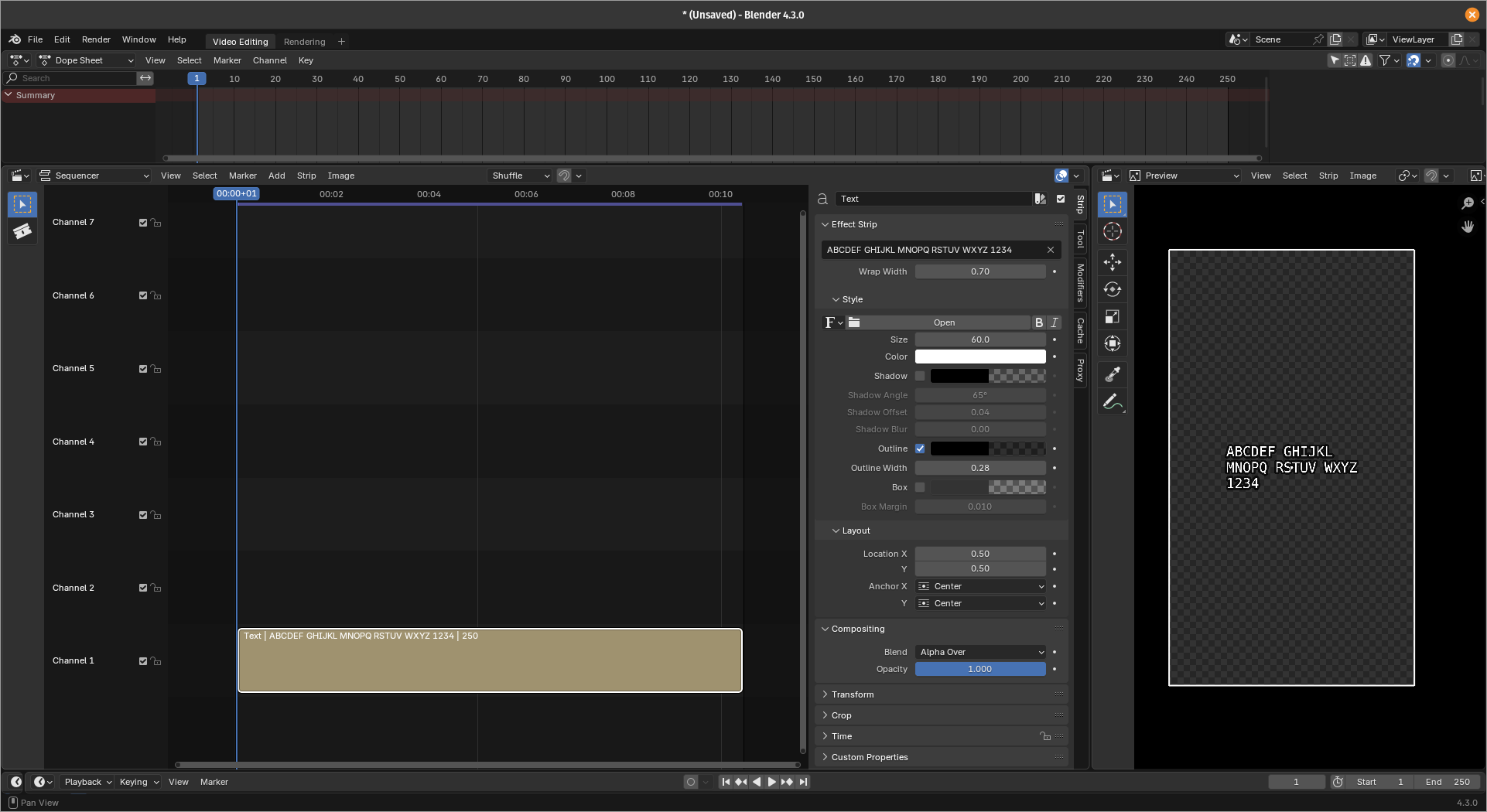Viewport: 1487px width, 812px height.
Task: Click the white text Color swatch
Action: point(980,357)
